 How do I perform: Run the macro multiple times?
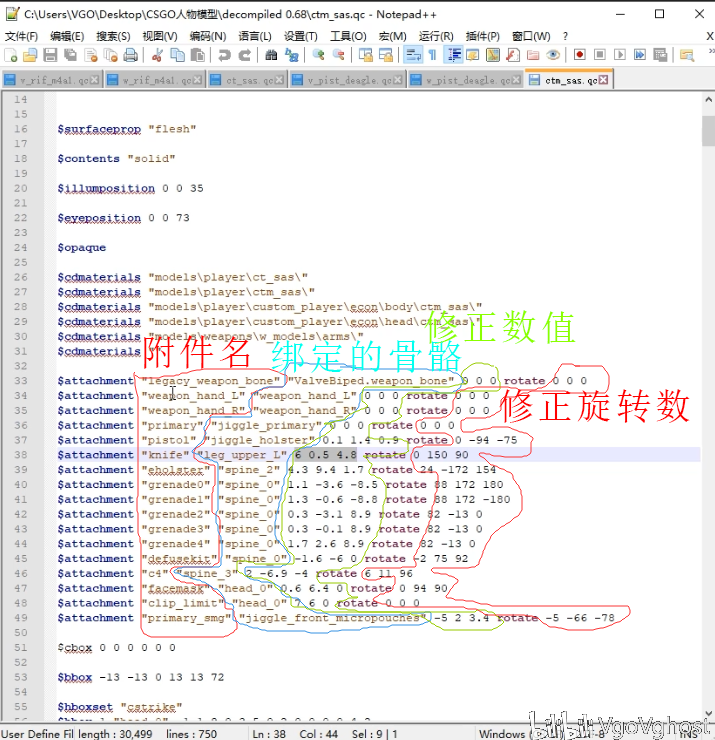pos(640,55)
